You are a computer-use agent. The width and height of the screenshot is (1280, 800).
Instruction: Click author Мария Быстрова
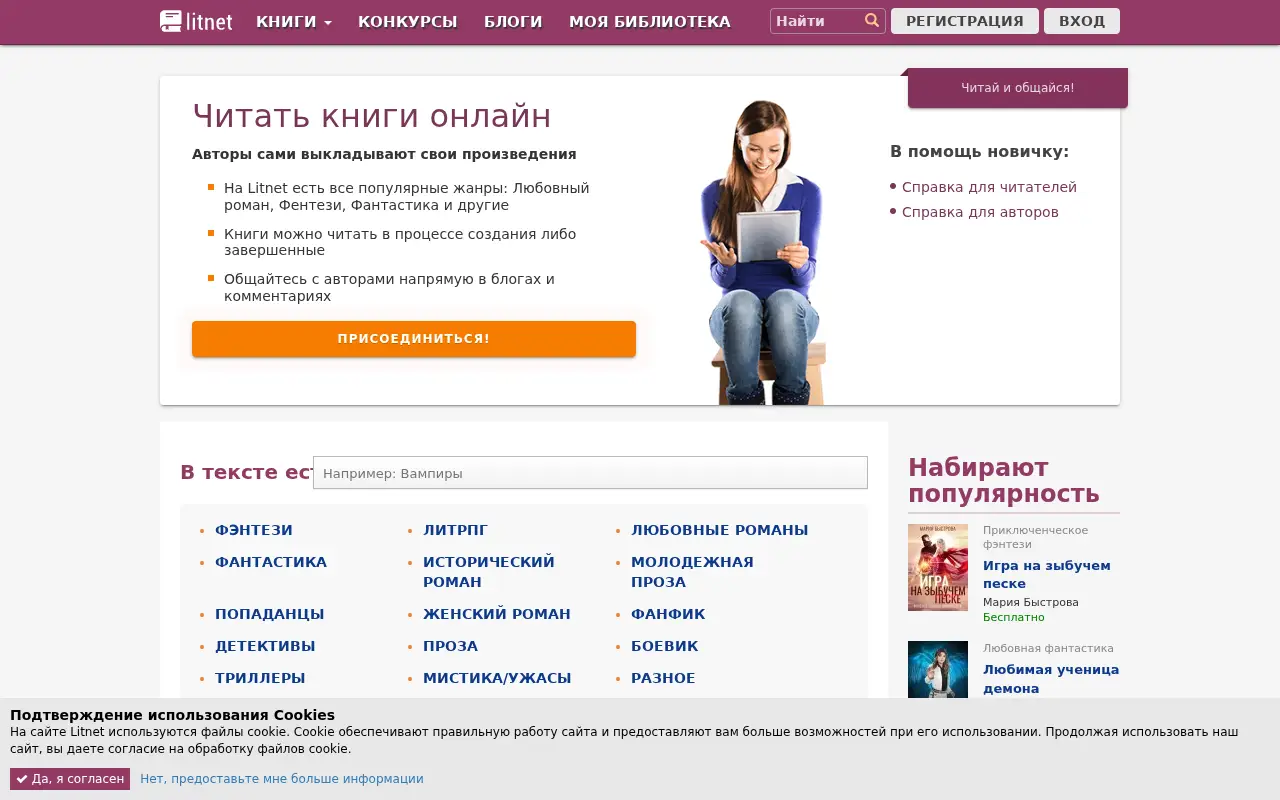coord(1031,602)
